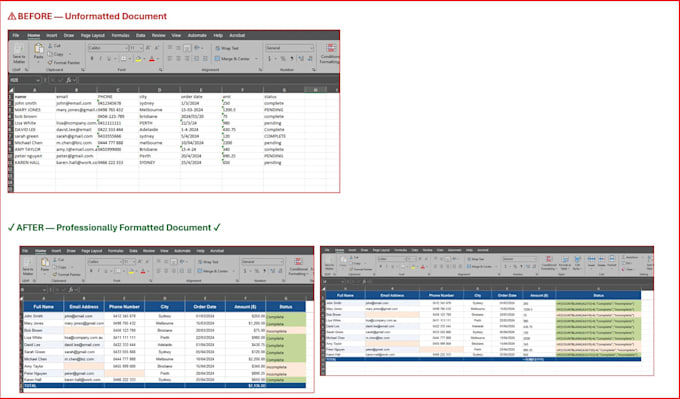Image resolution: width=680 pixels, height=399 pixels.
Task: Toggle Italic in BEFORE spreadsheet
Action: pos(100,58)
